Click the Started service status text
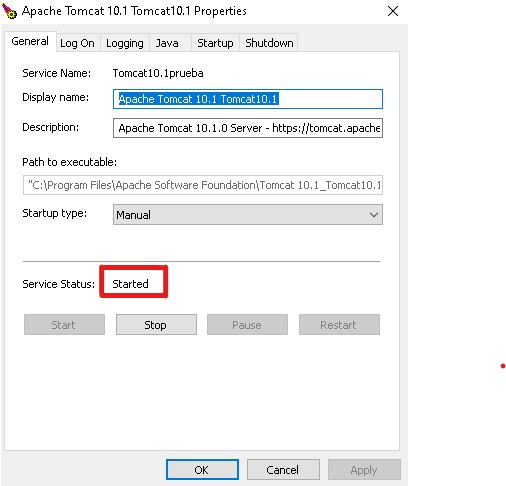The image size is (506, 486). point(130,284)
